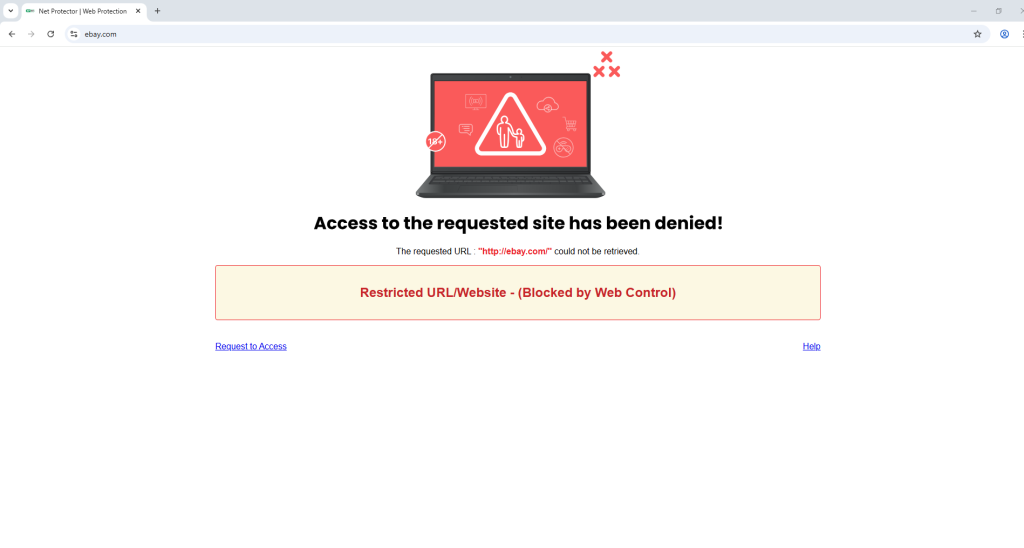1024x548 pixels.
Task: Click the Restricted URL/Website blocked banner
Action: click(518, 293)
